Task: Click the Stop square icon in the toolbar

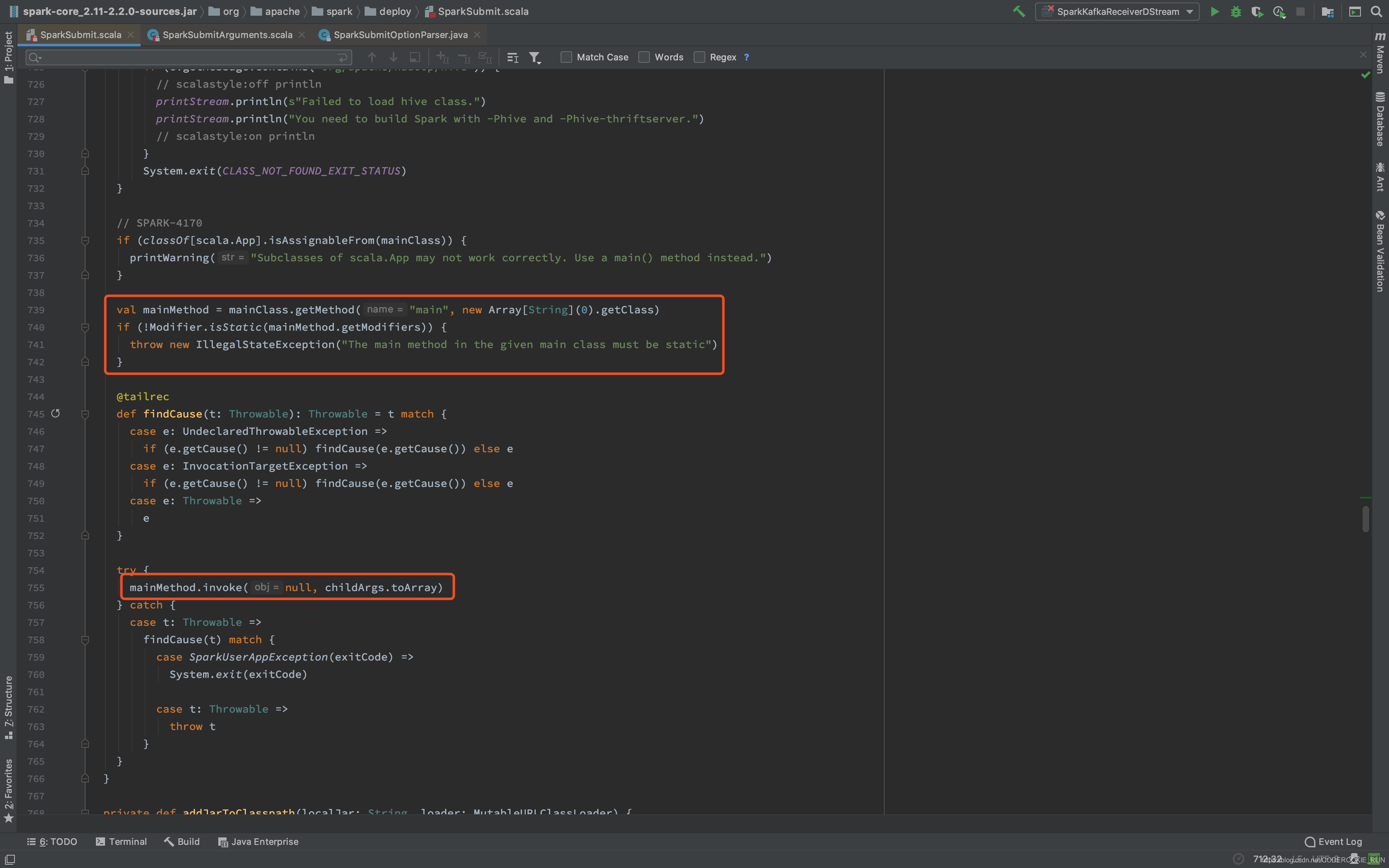Action: click(1301, 12)
